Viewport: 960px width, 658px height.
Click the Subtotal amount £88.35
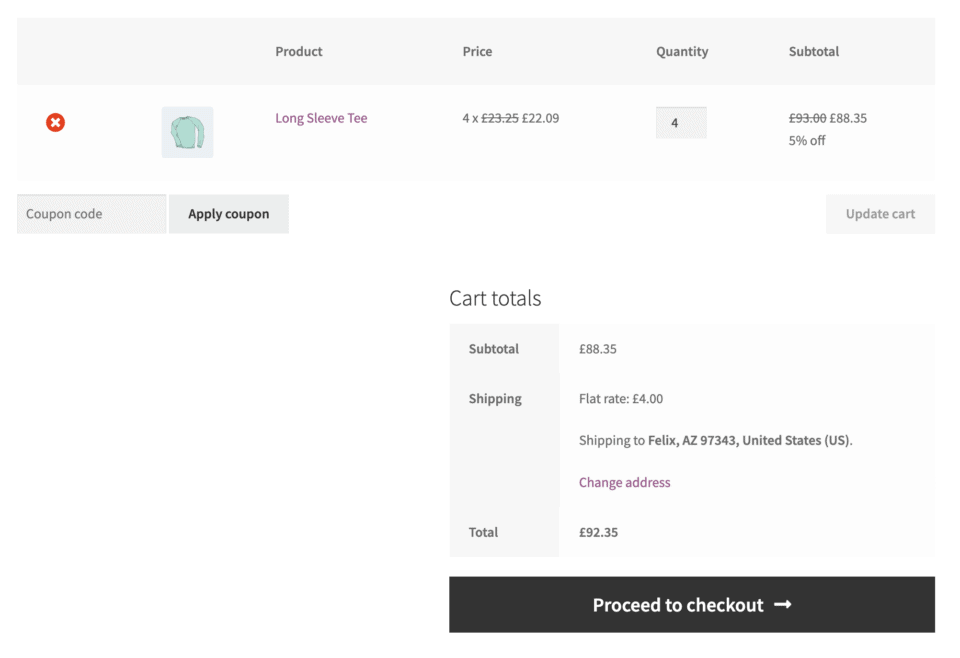(x=597, y=349)
